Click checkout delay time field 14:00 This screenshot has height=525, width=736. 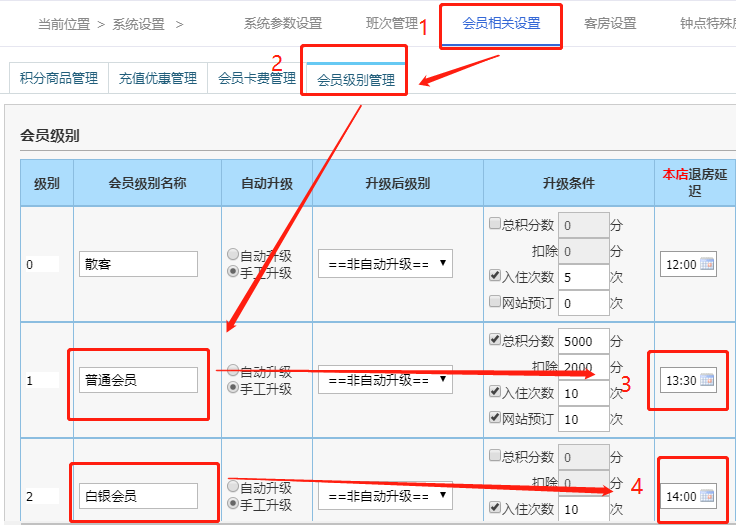[x=688, y=496]
